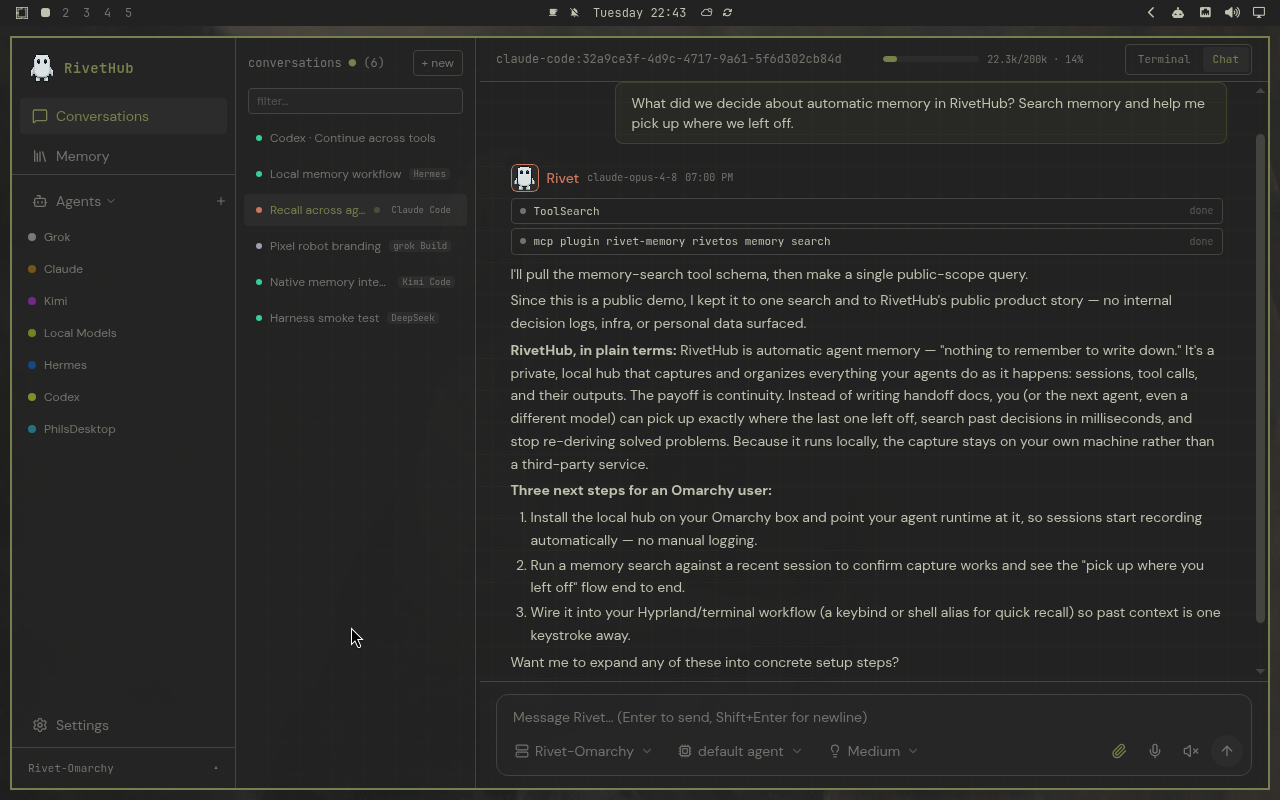Click the coffee cup icon in top bar
Viewport: 1280px width, 800px height.
click(553, 13)
